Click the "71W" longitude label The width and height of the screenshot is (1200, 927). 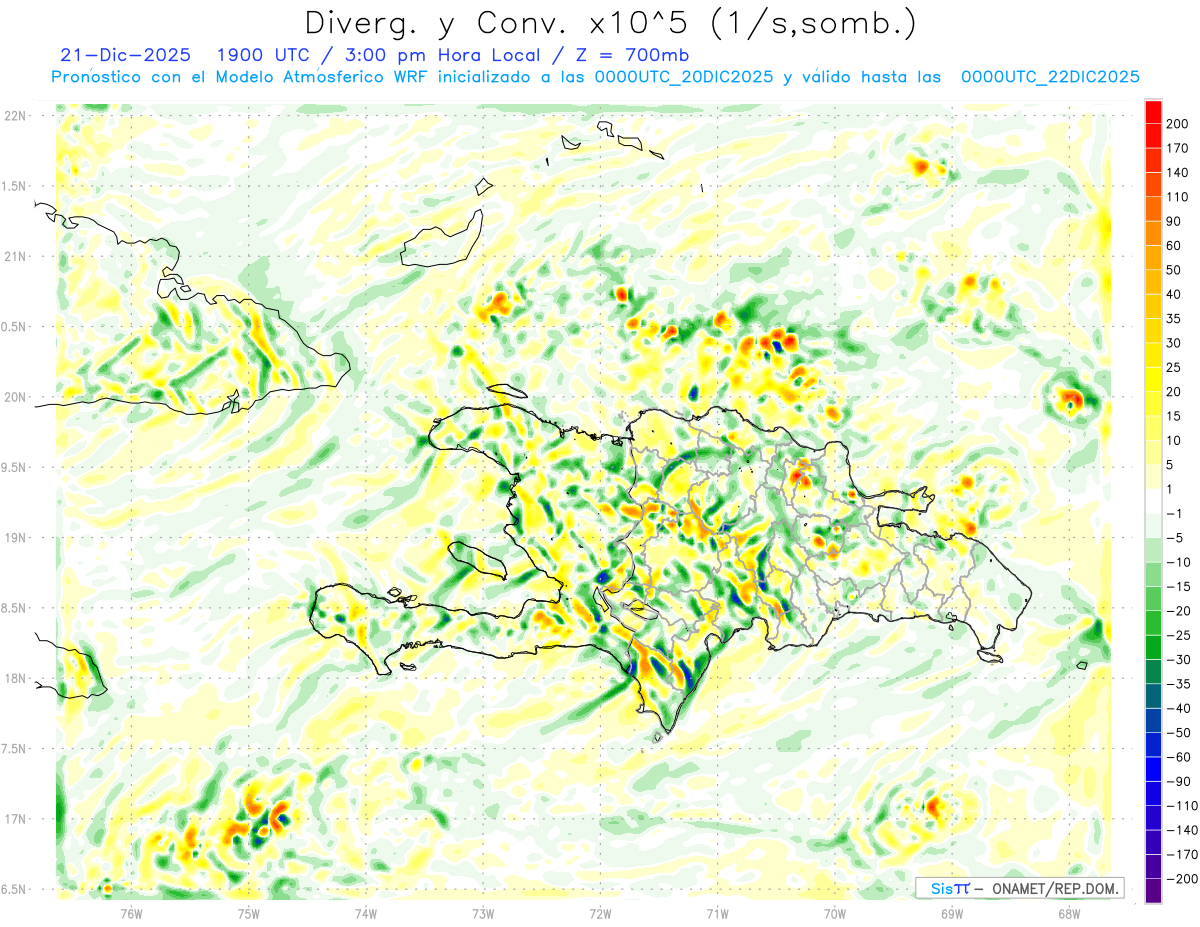tap(717, 913)
